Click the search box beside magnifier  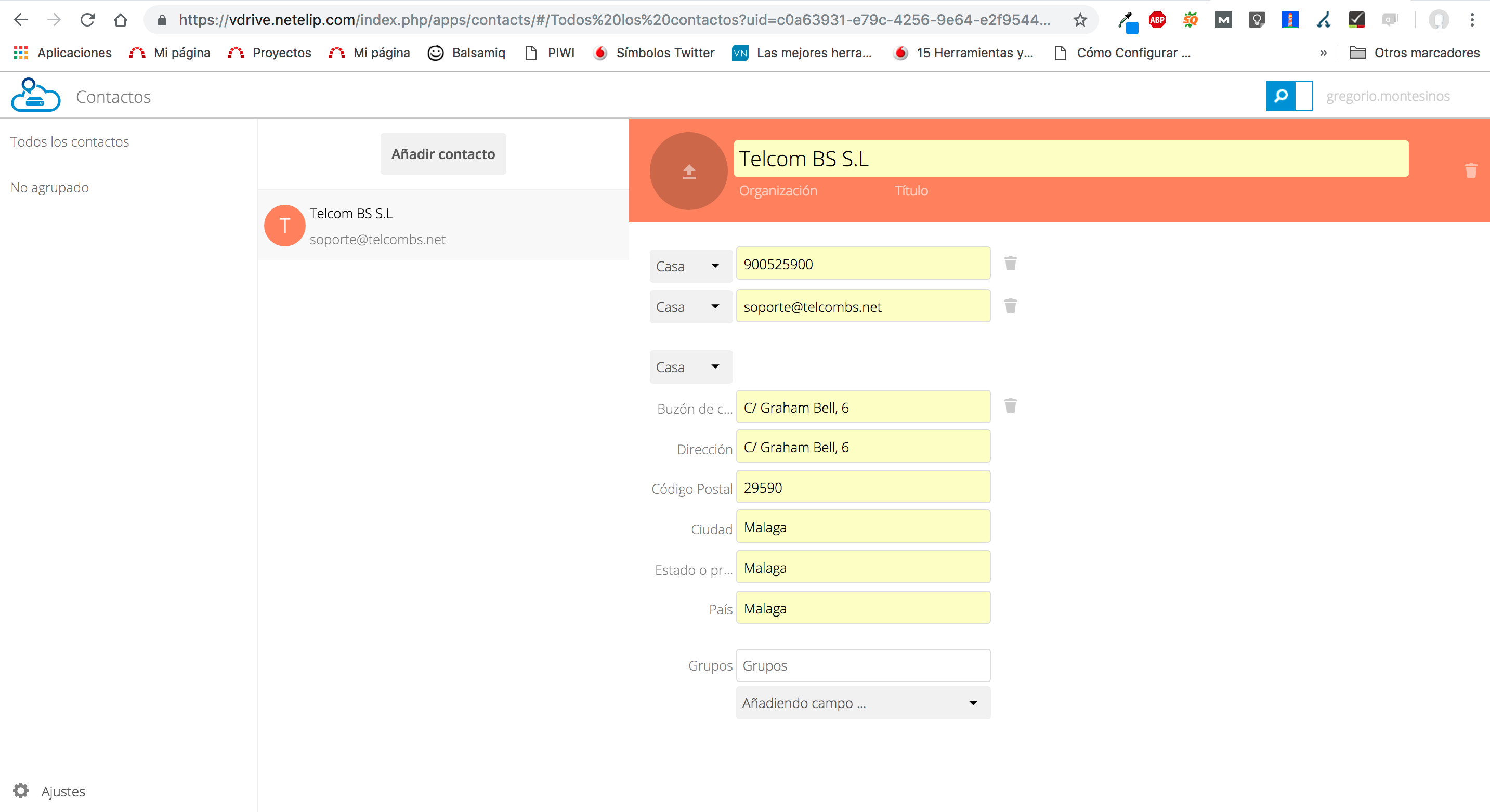1304,96
